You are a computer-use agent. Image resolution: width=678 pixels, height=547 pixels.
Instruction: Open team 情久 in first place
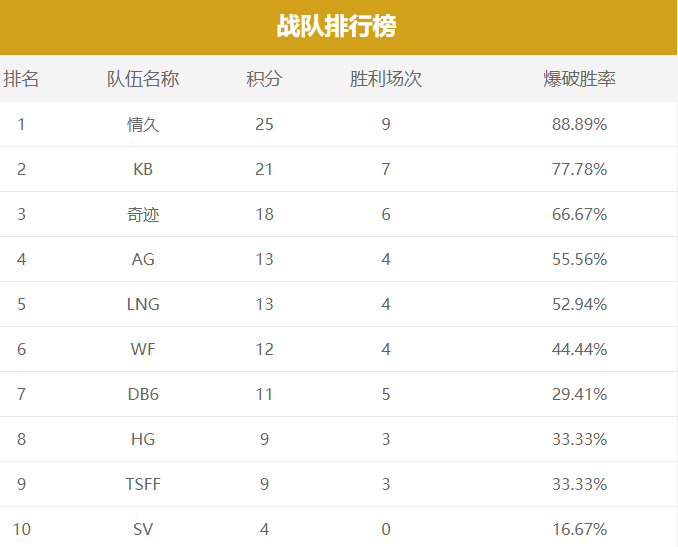coord(143,125)
